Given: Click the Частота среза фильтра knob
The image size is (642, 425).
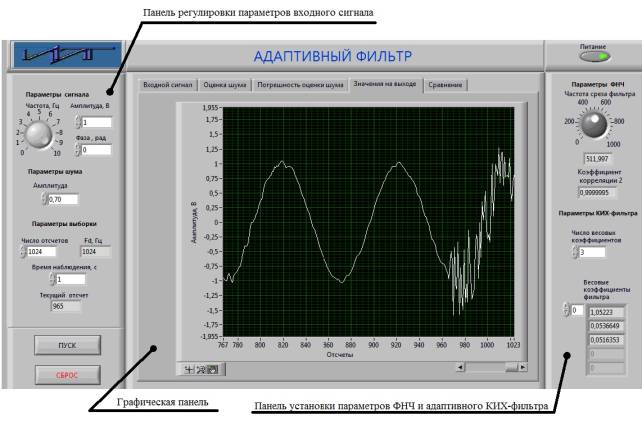Looking at the screenshot, I should [594, 125].
